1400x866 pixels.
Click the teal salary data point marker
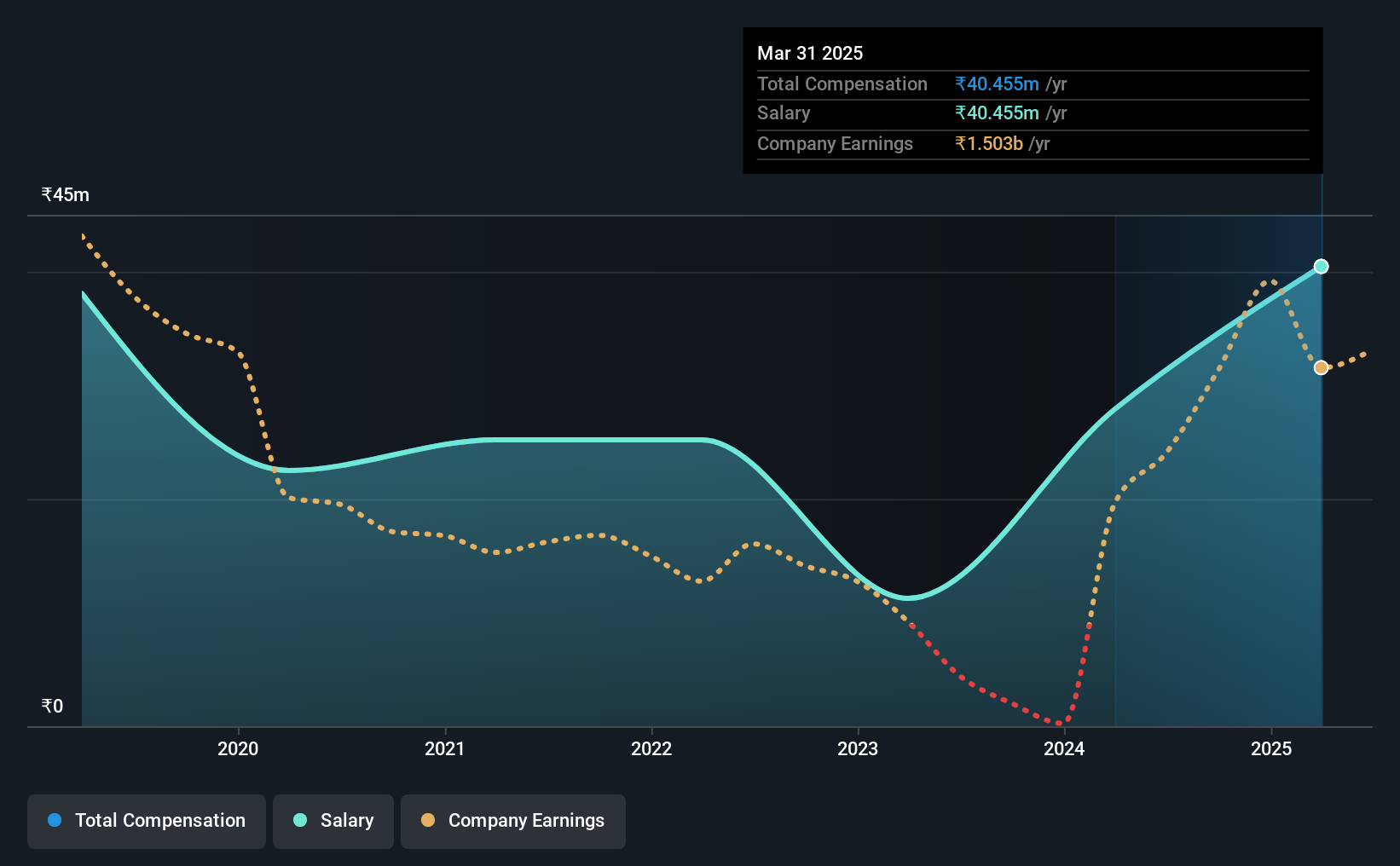(x=1321, y=267)
